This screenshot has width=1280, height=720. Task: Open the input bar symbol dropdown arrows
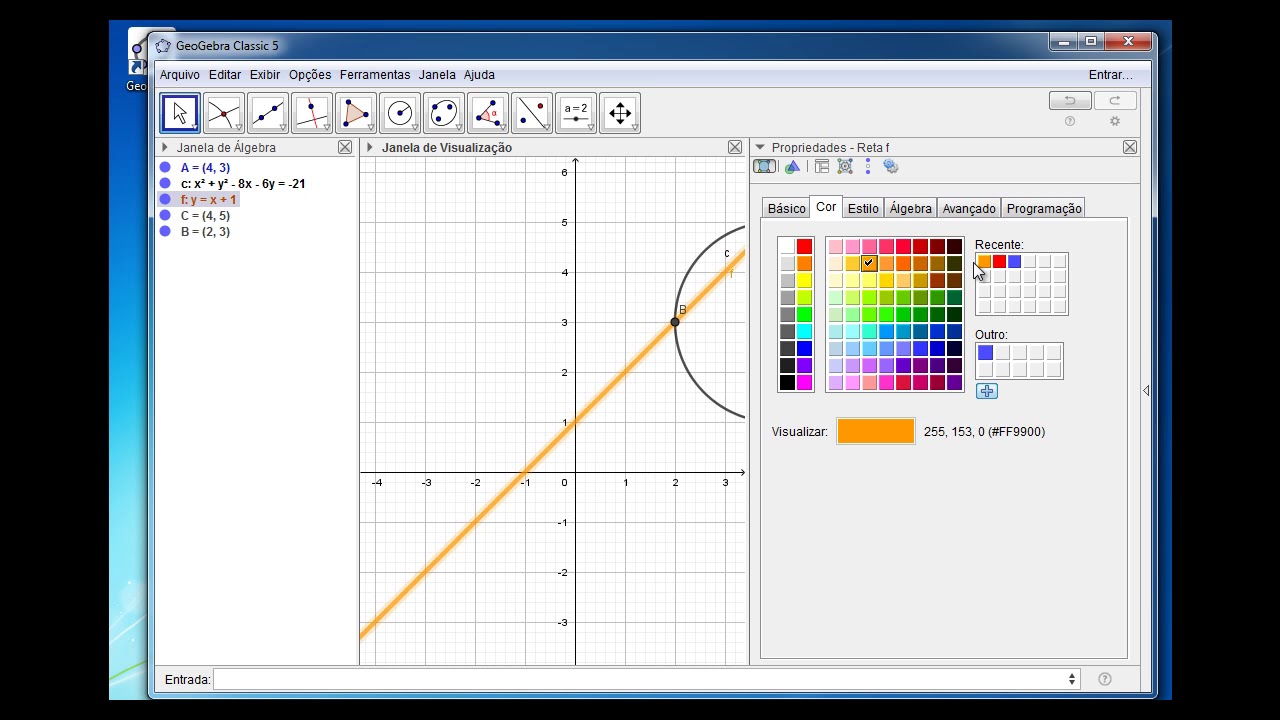click(x=1072, y=679)
